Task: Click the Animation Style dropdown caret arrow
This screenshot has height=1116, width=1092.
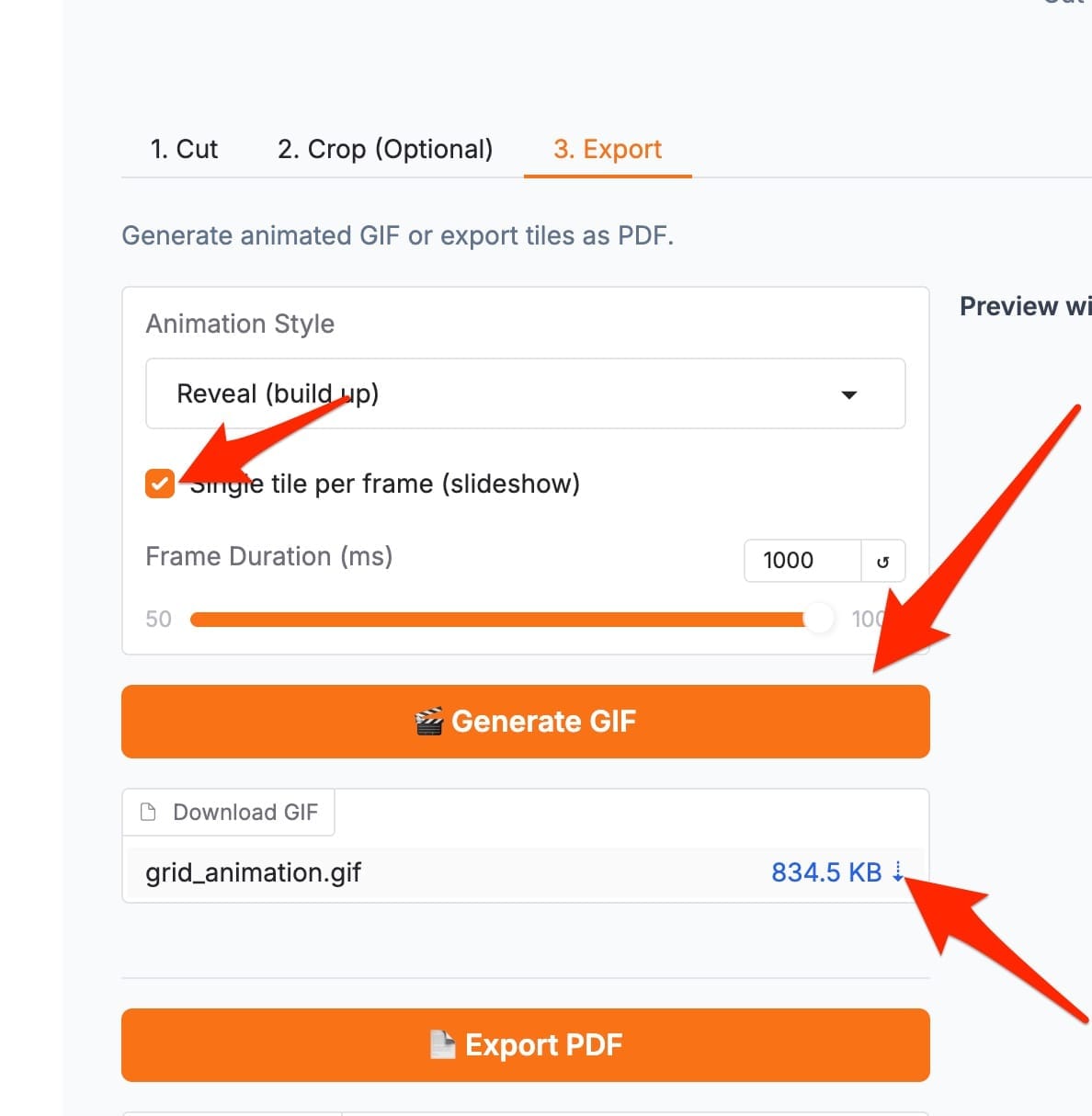Action: click(849, 395)
